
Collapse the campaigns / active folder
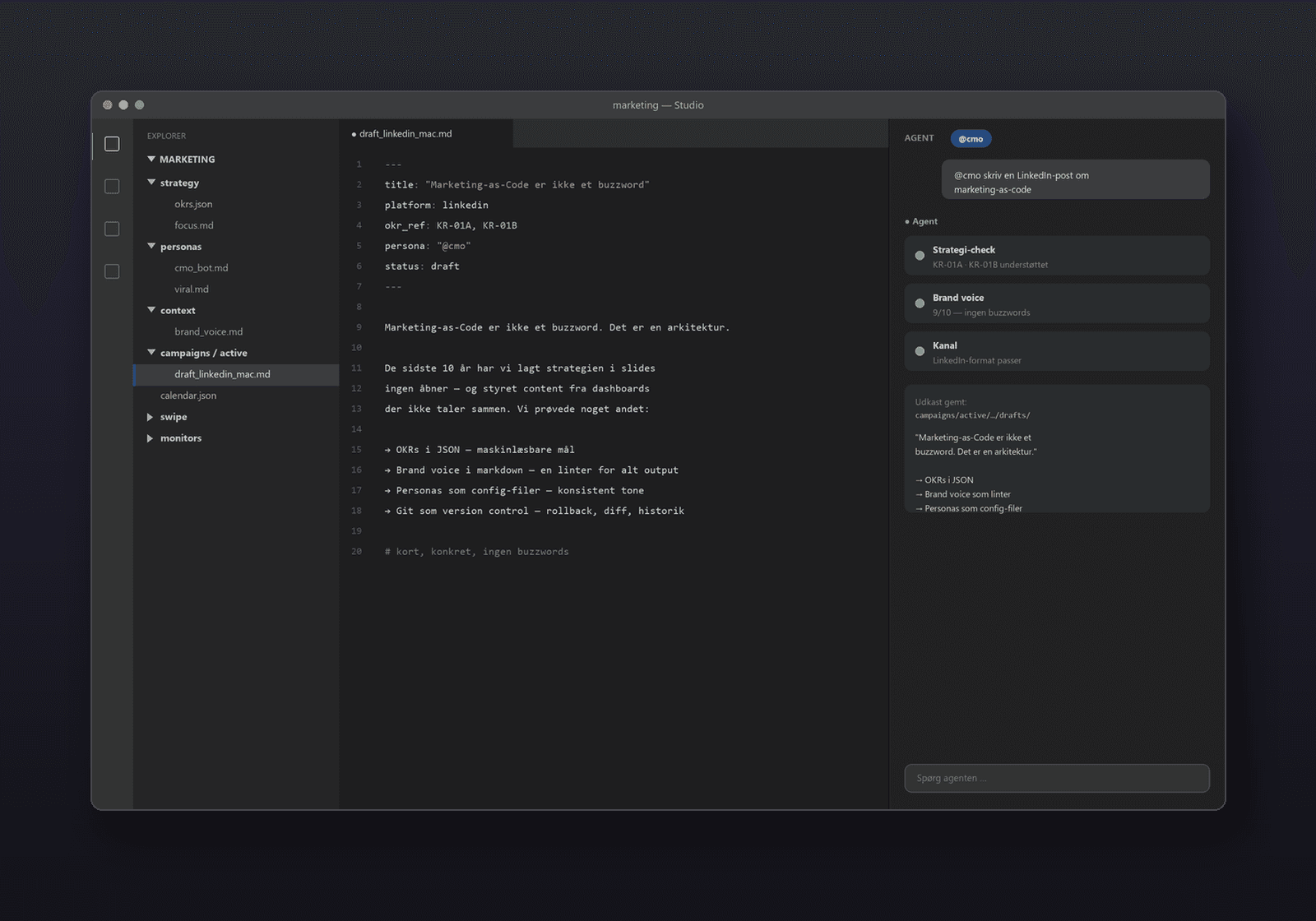pyautogui.click(x=151, y=353)
